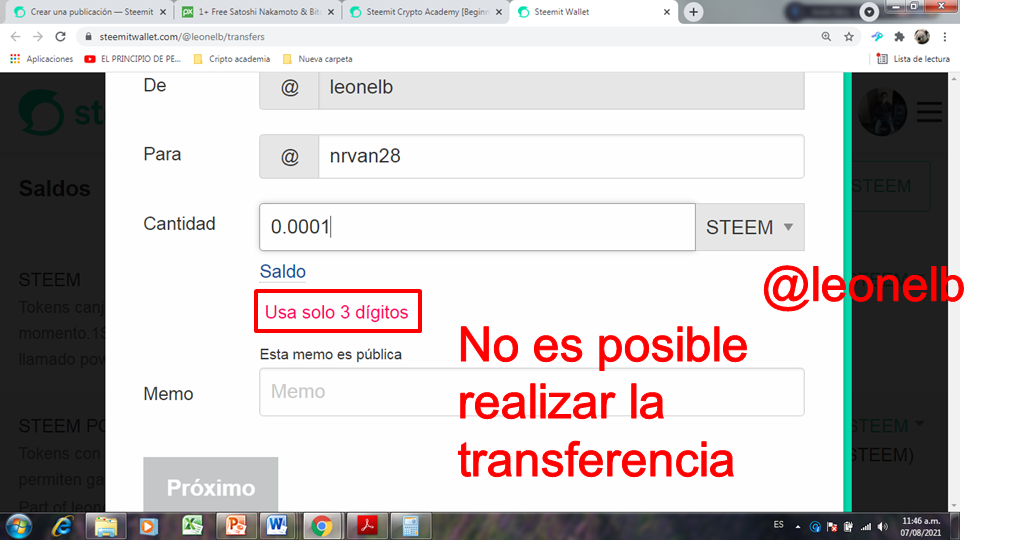
Task: Click the Saldo balance link
Action: pos(283,271)
